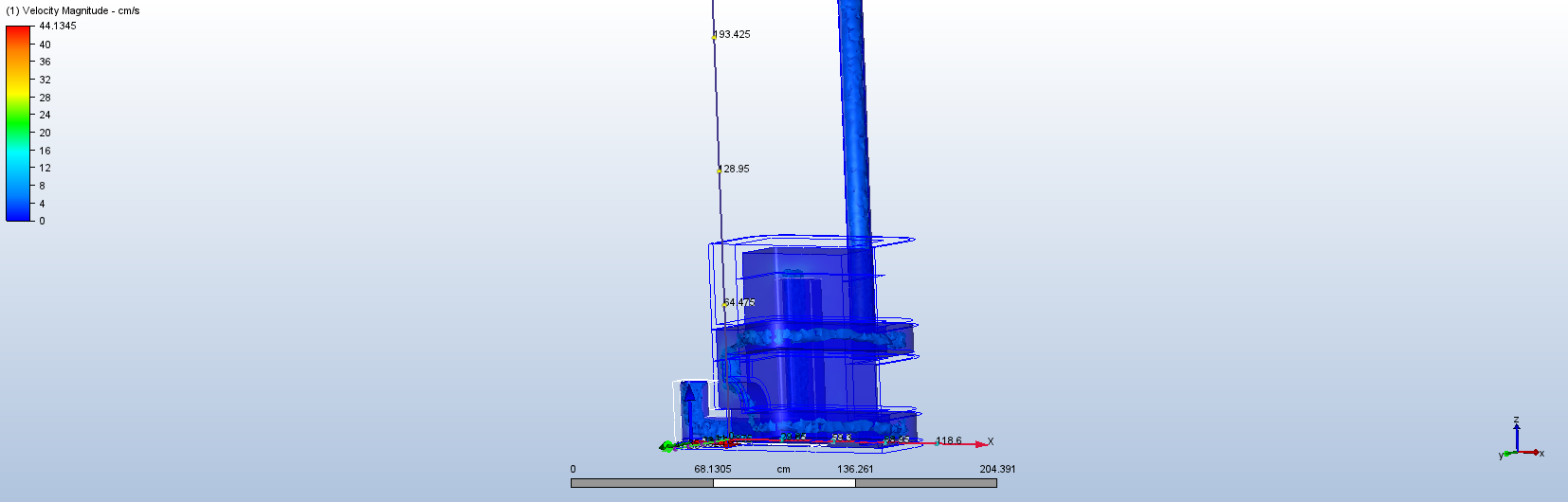Click the X label at the red arrow tip

[x=991, y=441]
